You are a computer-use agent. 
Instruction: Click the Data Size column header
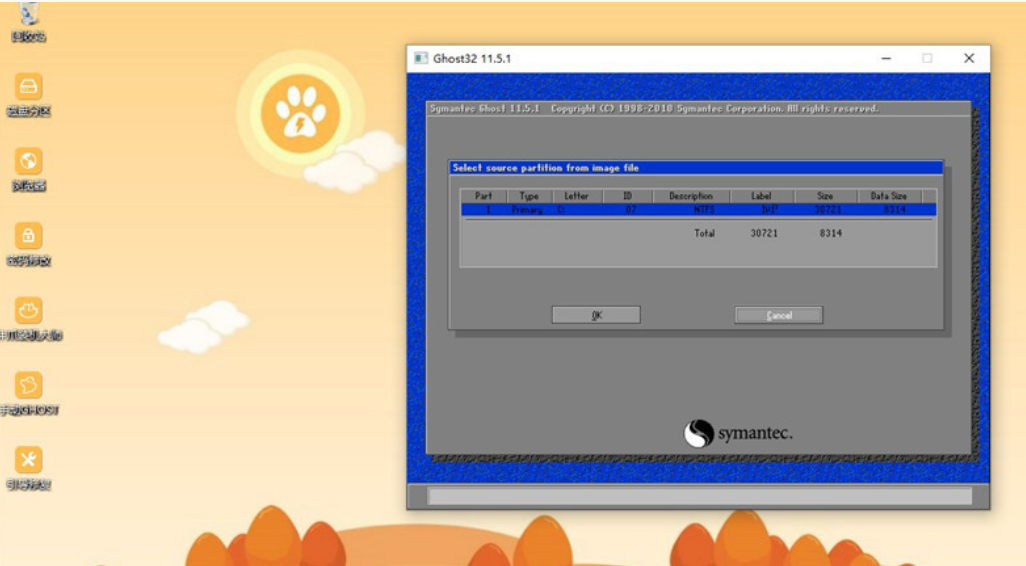point(889,196)
